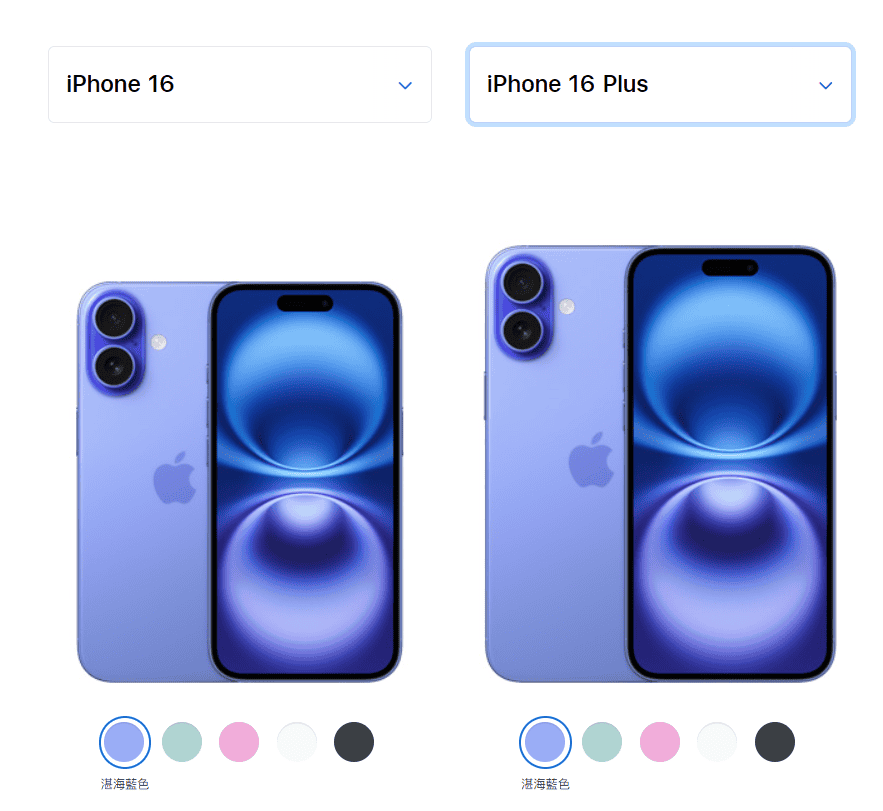
Task: Click chevron arrow in iPhone 16 selector
Action: 405,86
